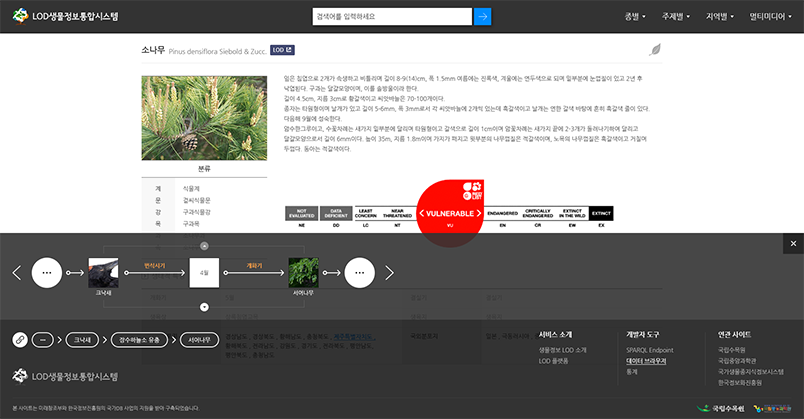Open the 데이터 브라우저 footer link
This screenshot has height=419, width=804.
point(646,361)
